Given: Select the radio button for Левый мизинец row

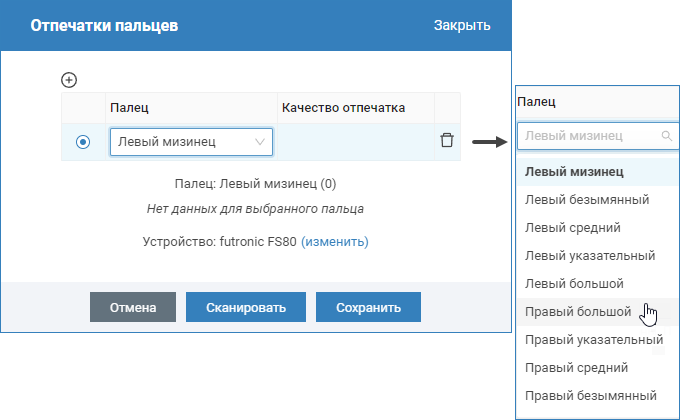Looking at the screenshot, I should [83, 142].
